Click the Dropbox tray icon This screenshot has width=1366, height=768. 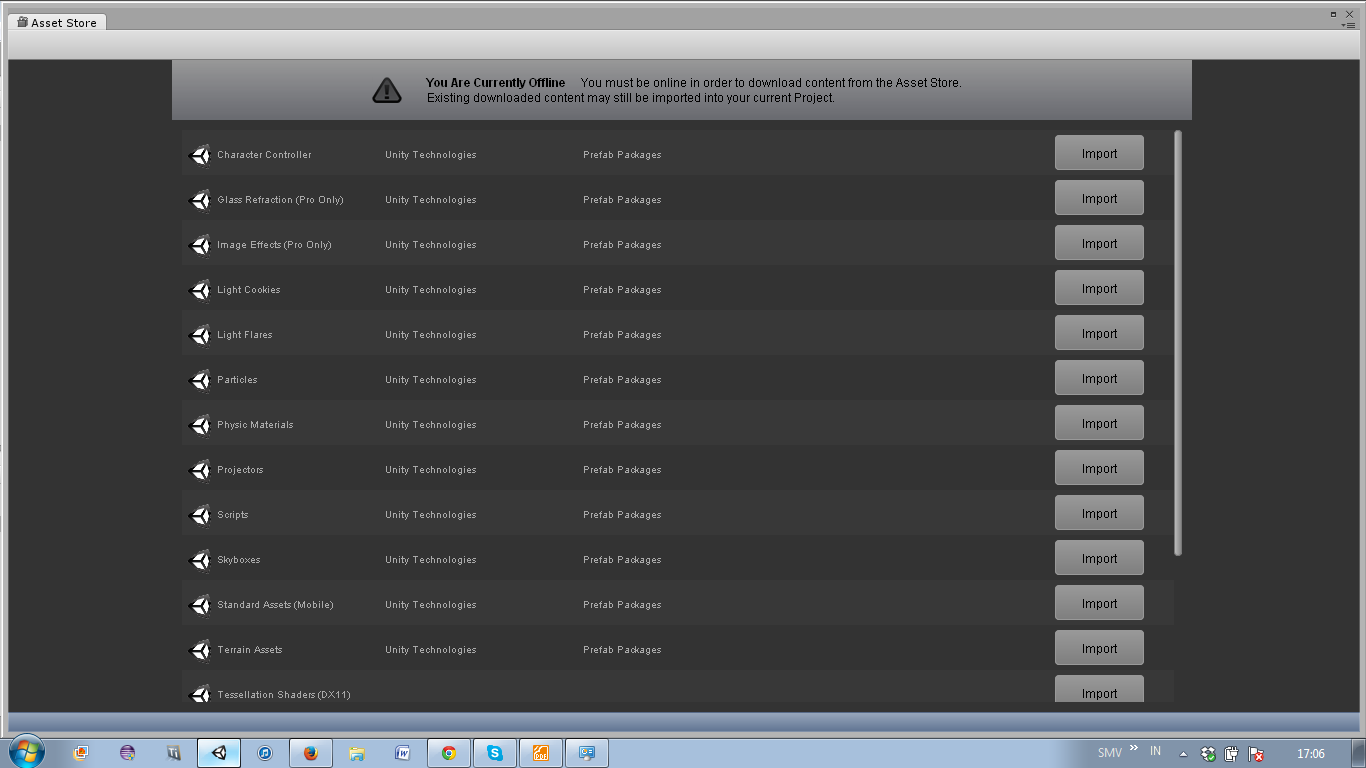click(1208, 754)
